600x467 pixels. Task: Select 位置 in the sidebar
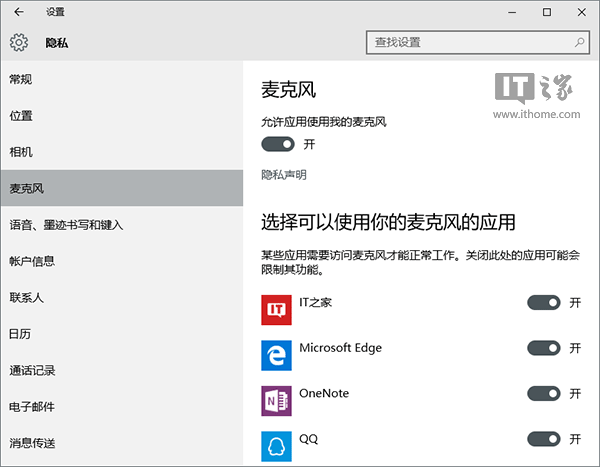click(x=122, y=116)
